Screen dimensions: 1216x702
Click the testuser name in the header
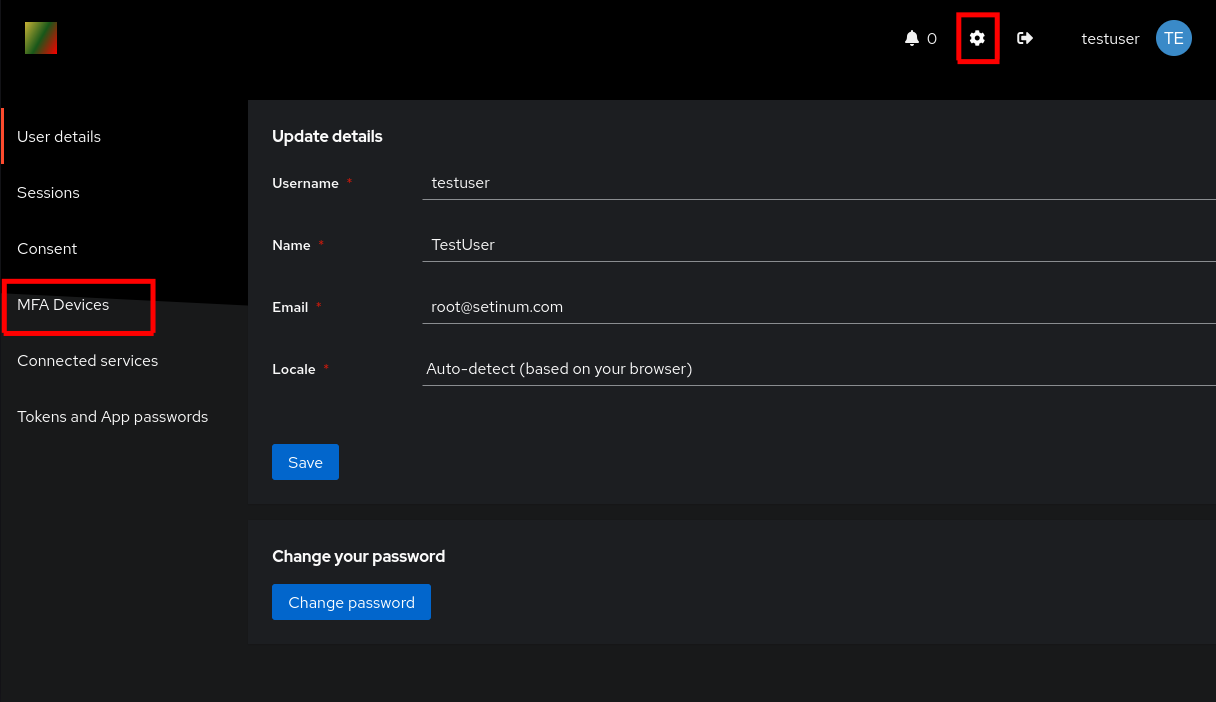[x=1110, y=39]
